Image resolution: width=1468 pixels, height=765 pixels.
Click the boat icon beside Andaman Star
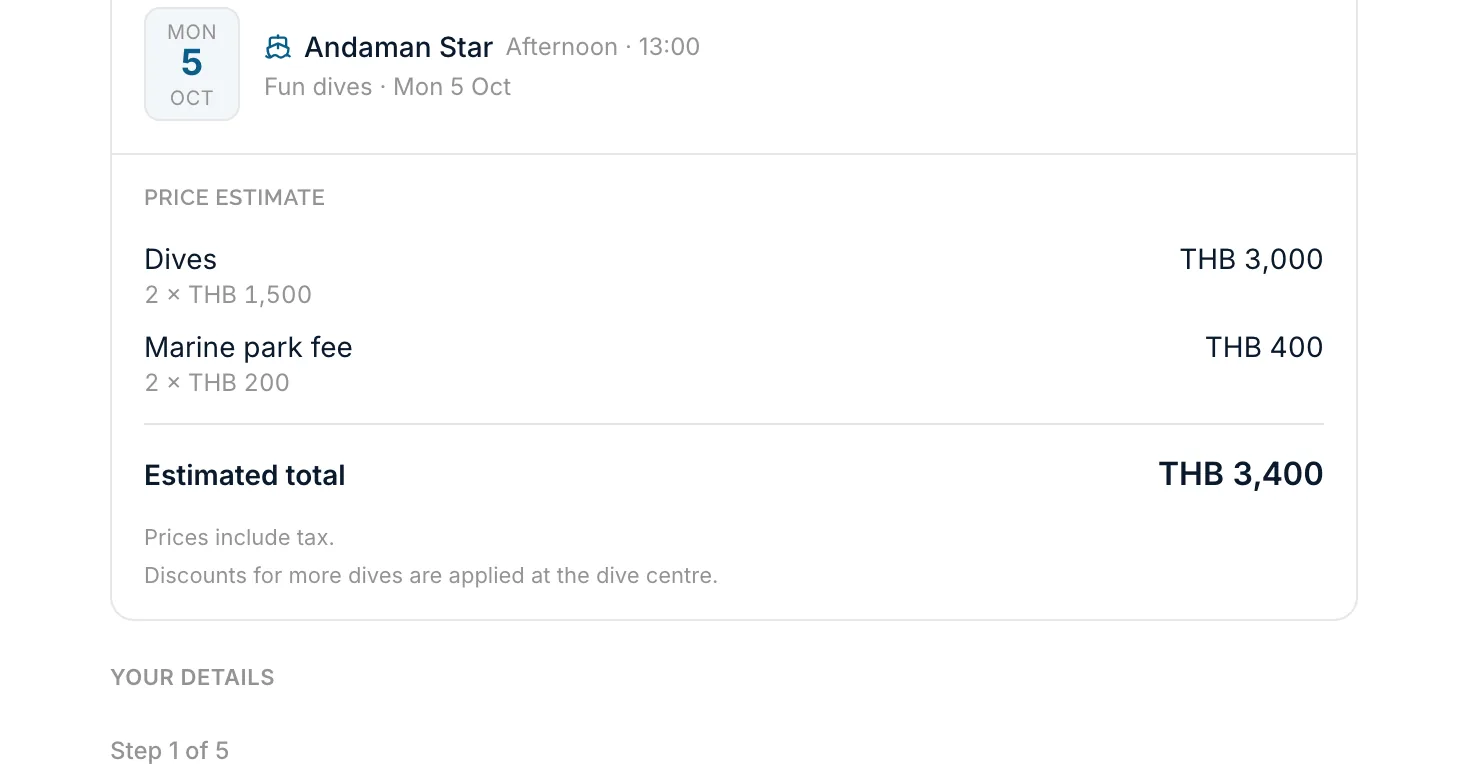tap(278, 47)
